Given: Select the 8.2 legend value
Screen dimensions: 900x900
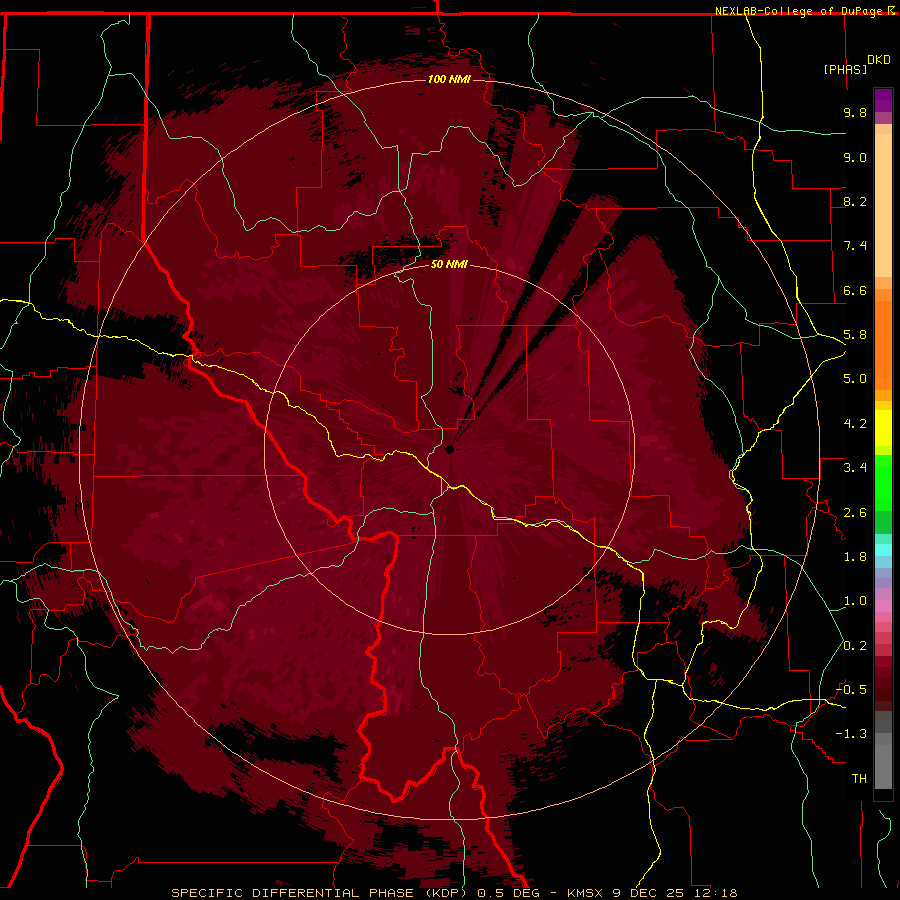Looking at the screenshot, I should [x=855, y=201].
